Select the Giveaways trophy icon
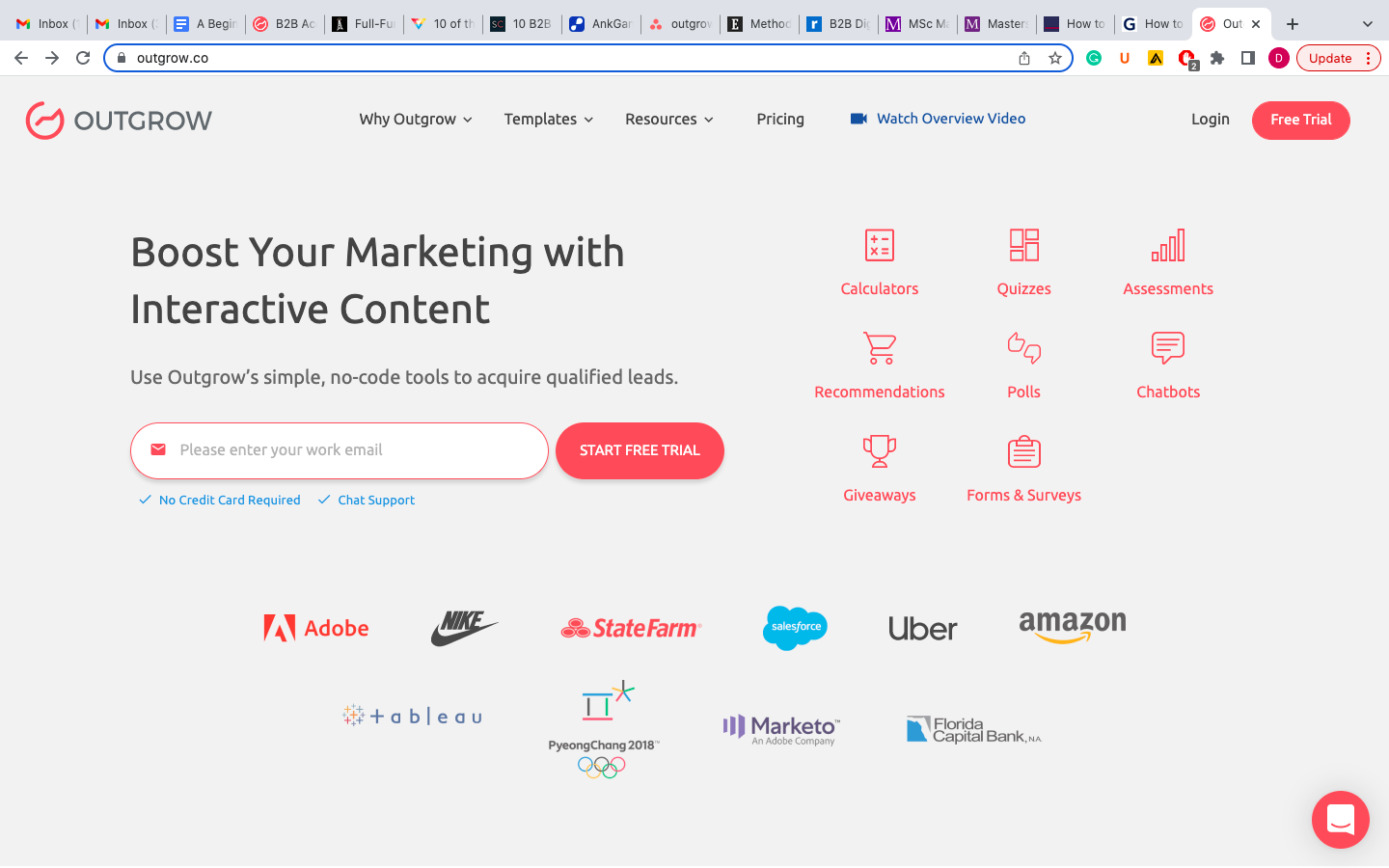This screenshot has height=868, width=1389. click(x=879, y=451)
